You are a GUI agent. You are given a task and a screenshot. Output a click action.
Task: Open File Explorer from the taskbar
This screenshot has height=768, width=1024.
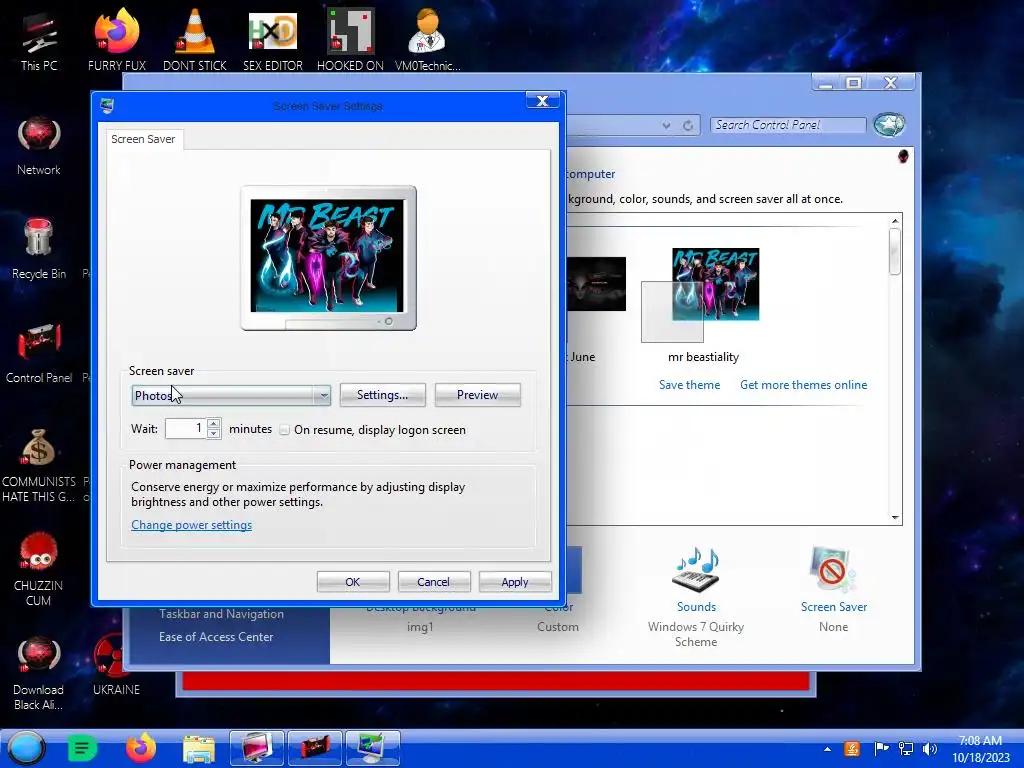click(x=199, y=749)
